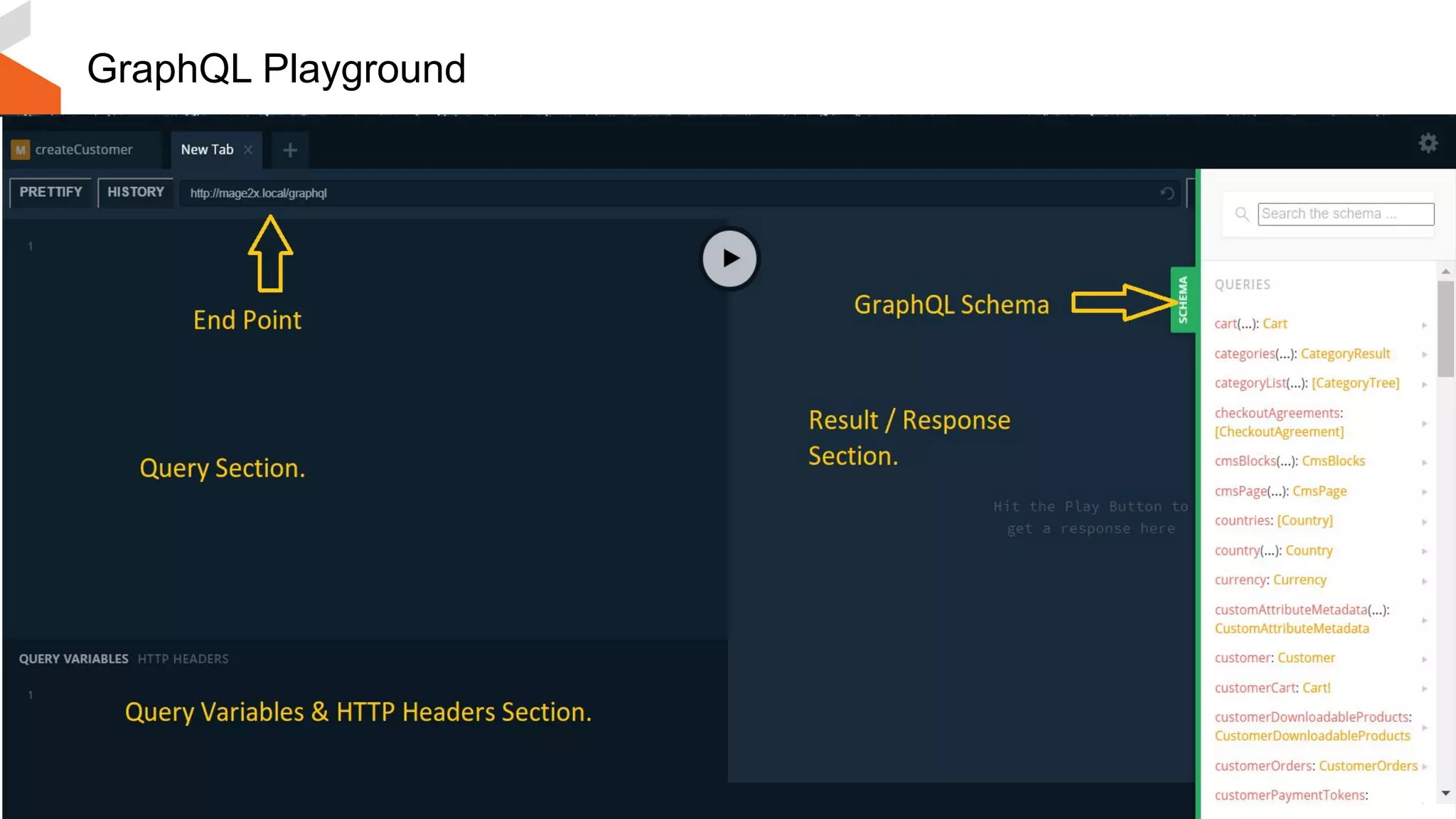Close the New Tab tab

(x=248, y=150)
